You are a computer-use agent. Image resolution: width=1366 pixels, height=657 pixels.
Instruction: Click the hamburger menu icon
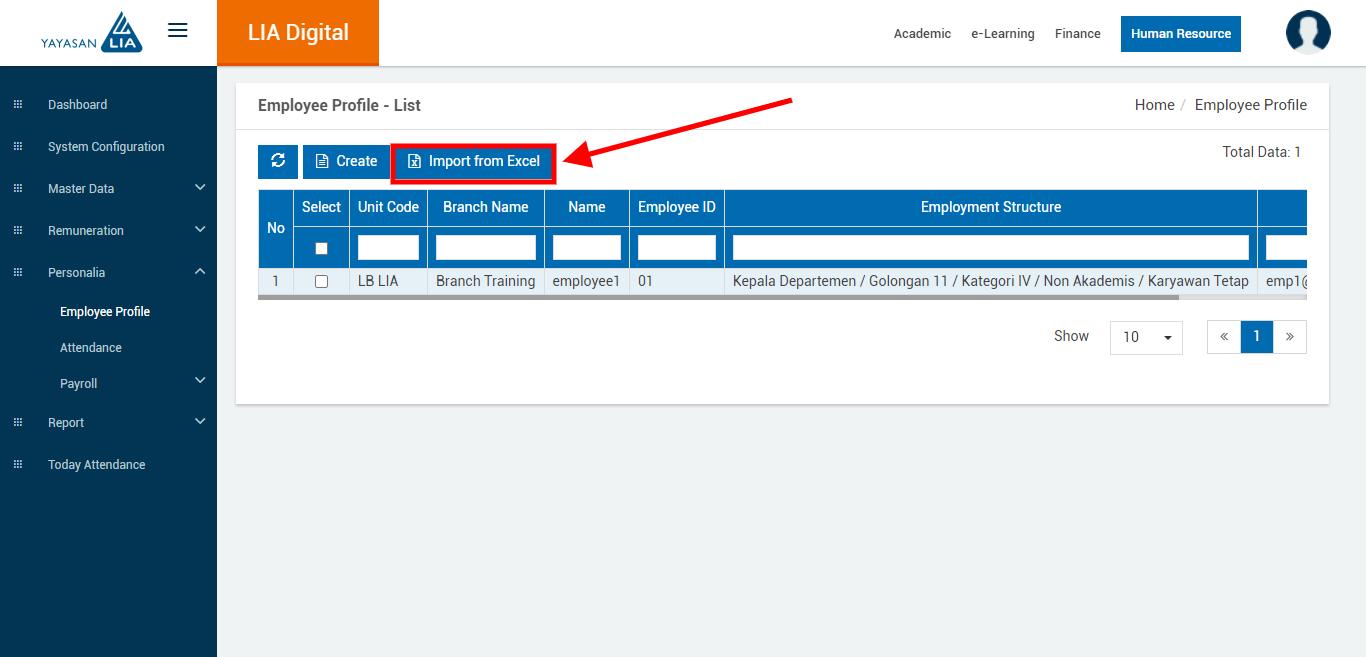point(178,31)
